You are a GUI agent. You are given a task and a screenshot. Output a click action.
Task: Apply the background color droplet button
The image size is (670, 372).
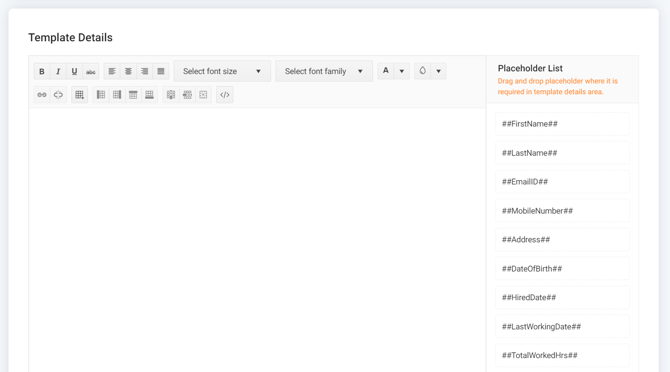[423, 71]
